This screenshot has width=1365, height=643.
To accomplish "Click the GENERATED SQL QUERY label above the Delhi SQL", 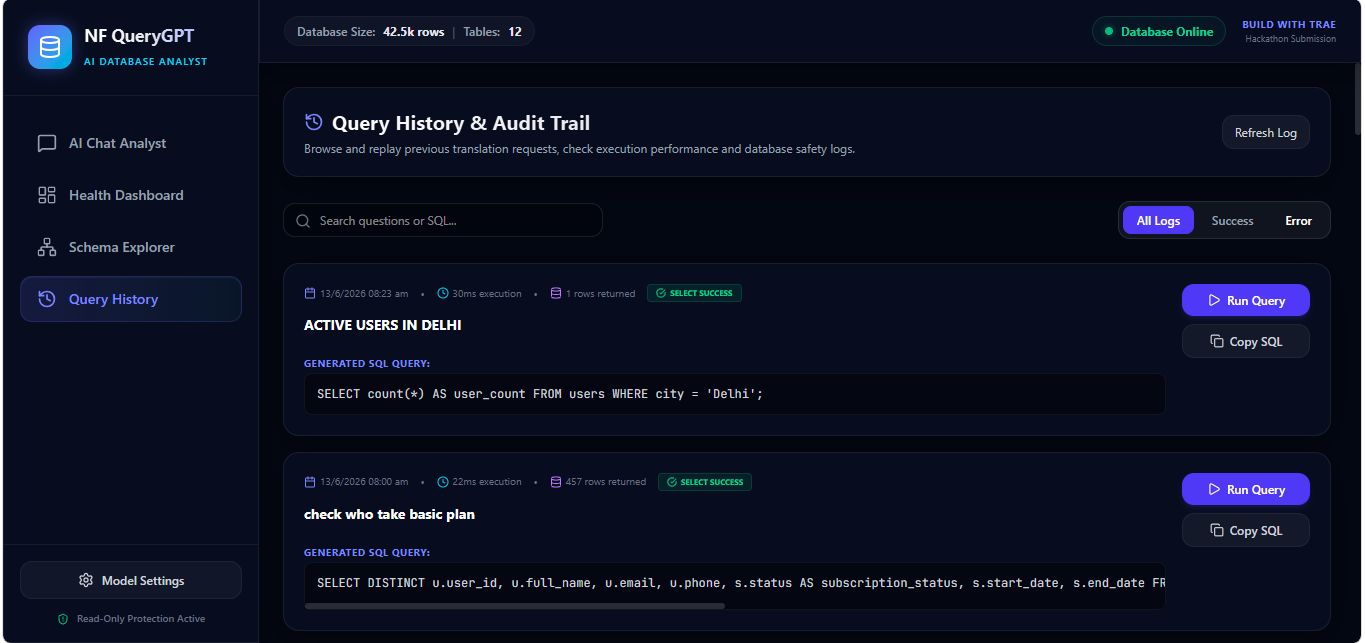I will coord(367,364).
